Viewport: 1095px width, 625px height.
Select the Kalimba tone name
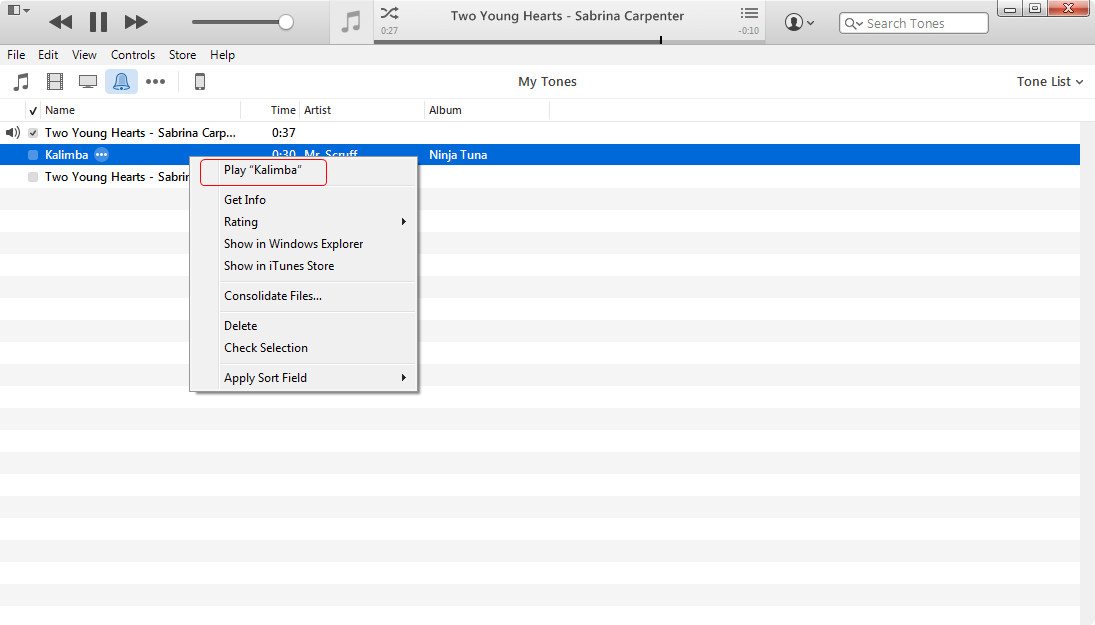[66, 155]
